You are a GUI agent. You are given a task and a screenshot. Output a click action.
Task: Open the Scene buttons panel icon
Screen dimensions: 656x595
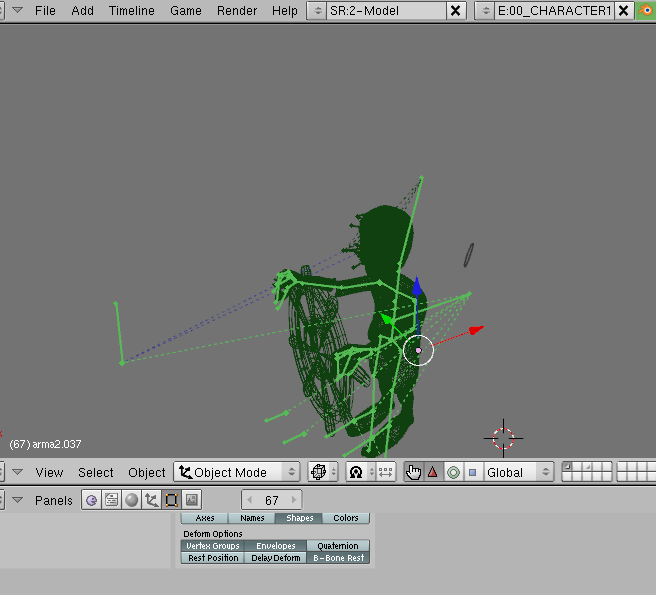[192, 500]
